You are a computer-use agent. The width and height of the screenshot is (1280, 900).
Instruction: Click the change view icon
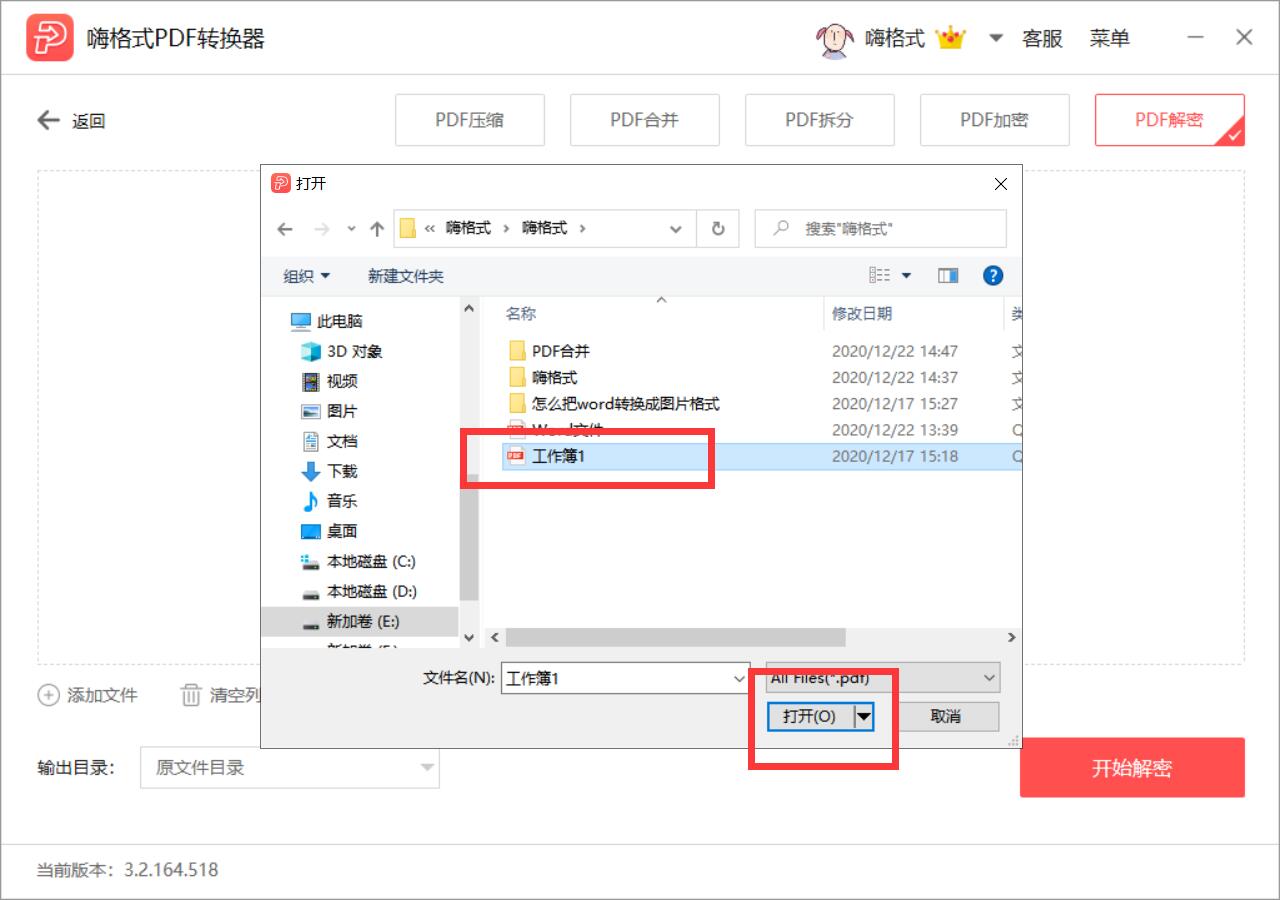point(880,275)
